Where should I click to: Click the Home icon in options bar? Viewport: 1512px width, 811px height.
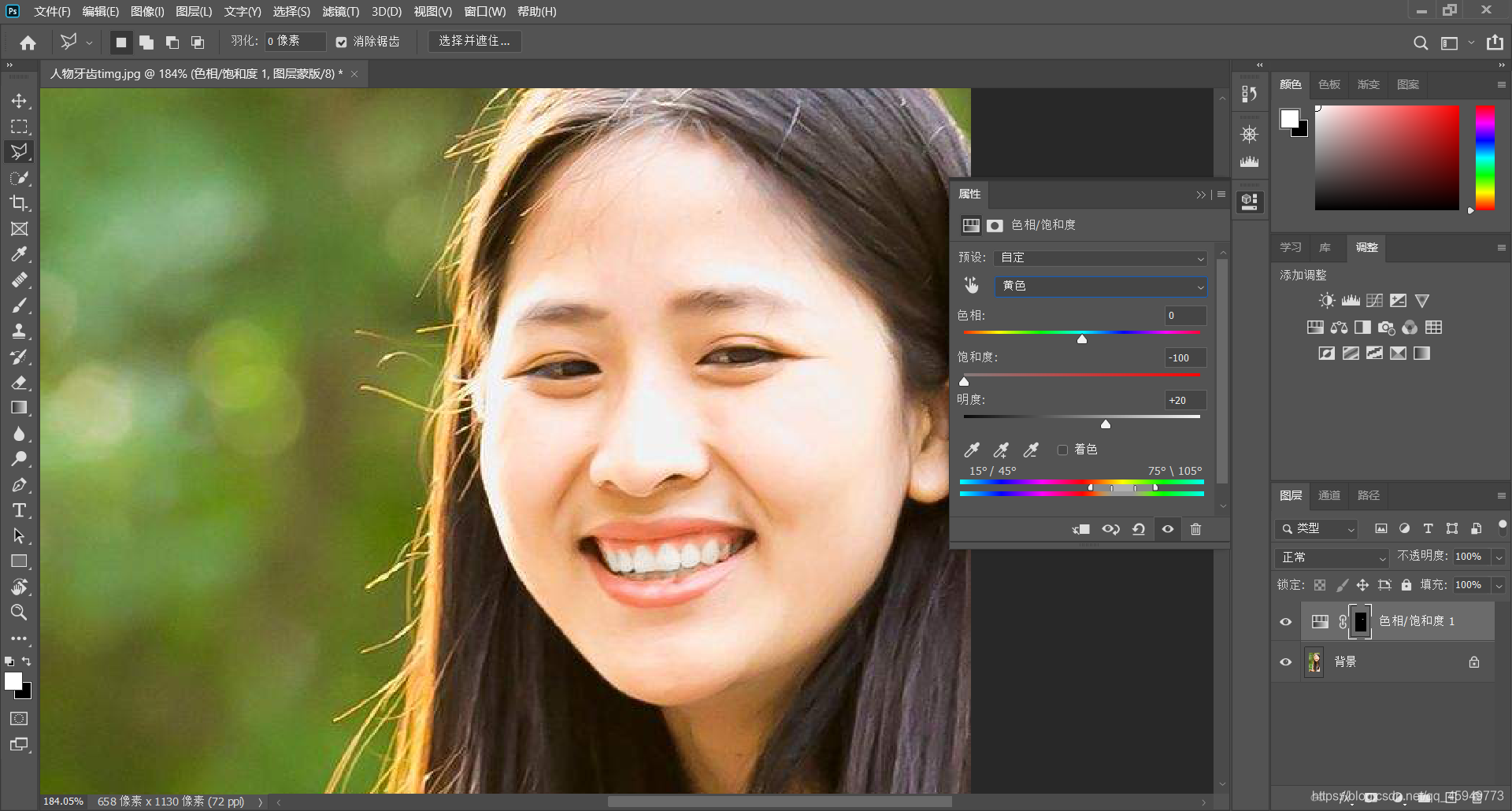pos(28,43)
